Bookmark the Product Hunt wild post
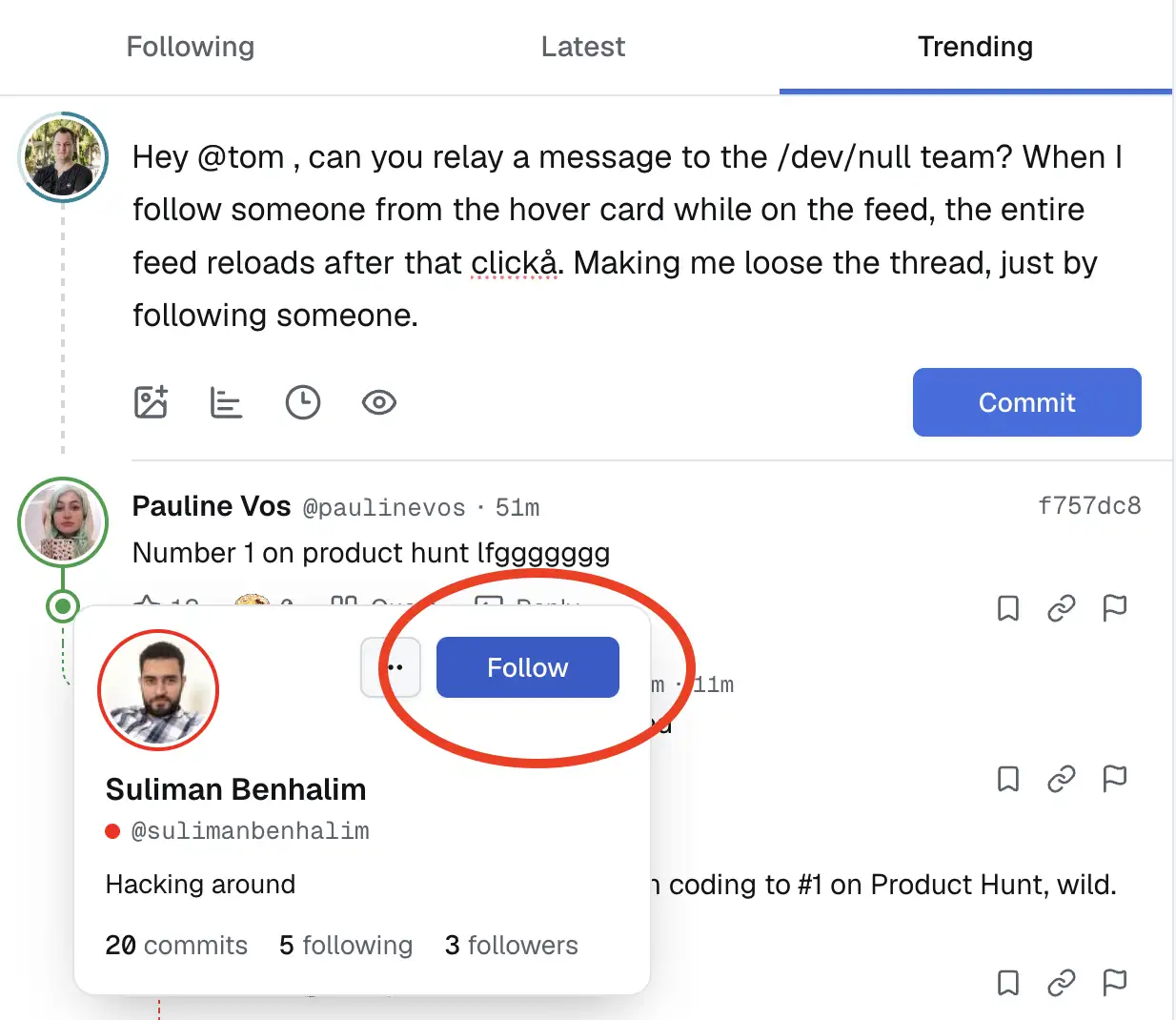Viewport: 1176px width, 1020px height. tap(1008, 982)
